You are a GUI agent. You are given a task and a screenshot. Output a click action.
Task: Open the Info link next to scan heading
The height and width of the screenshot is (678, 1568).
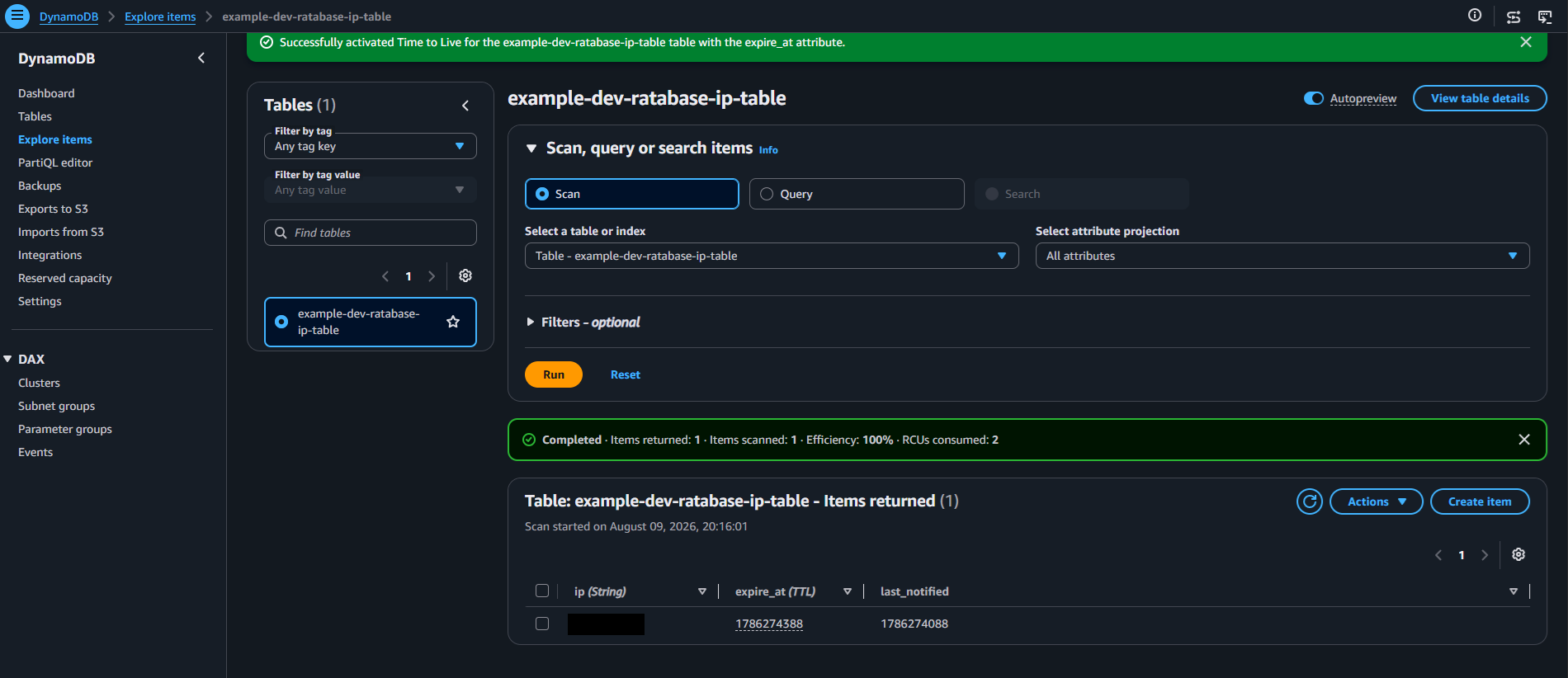(768, 150)
